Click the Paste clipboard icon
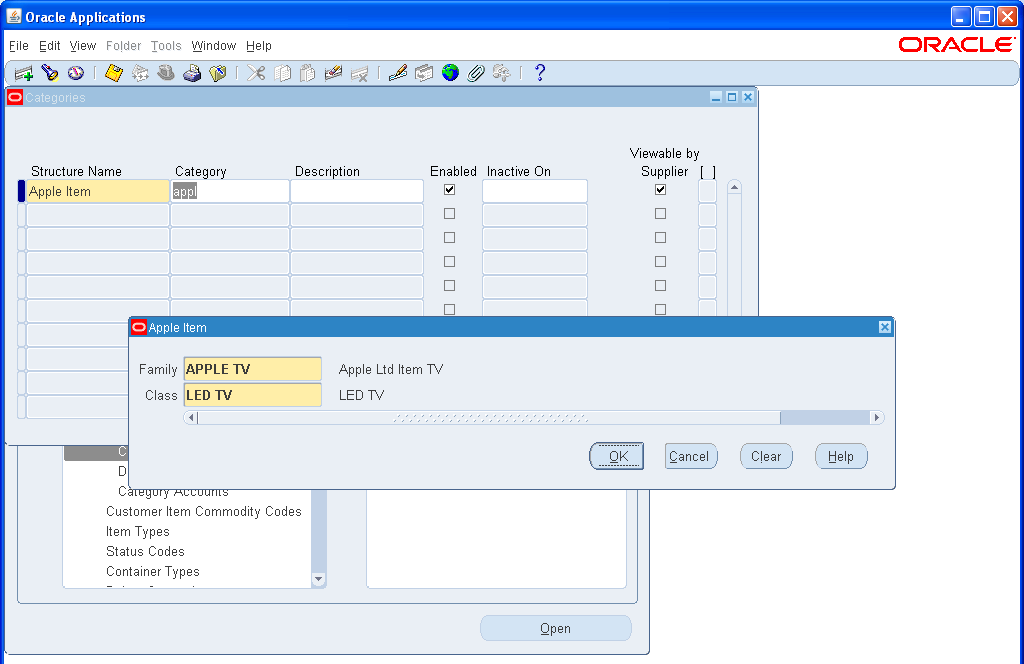Viewport: 1024px width, 664px height. 308,73
